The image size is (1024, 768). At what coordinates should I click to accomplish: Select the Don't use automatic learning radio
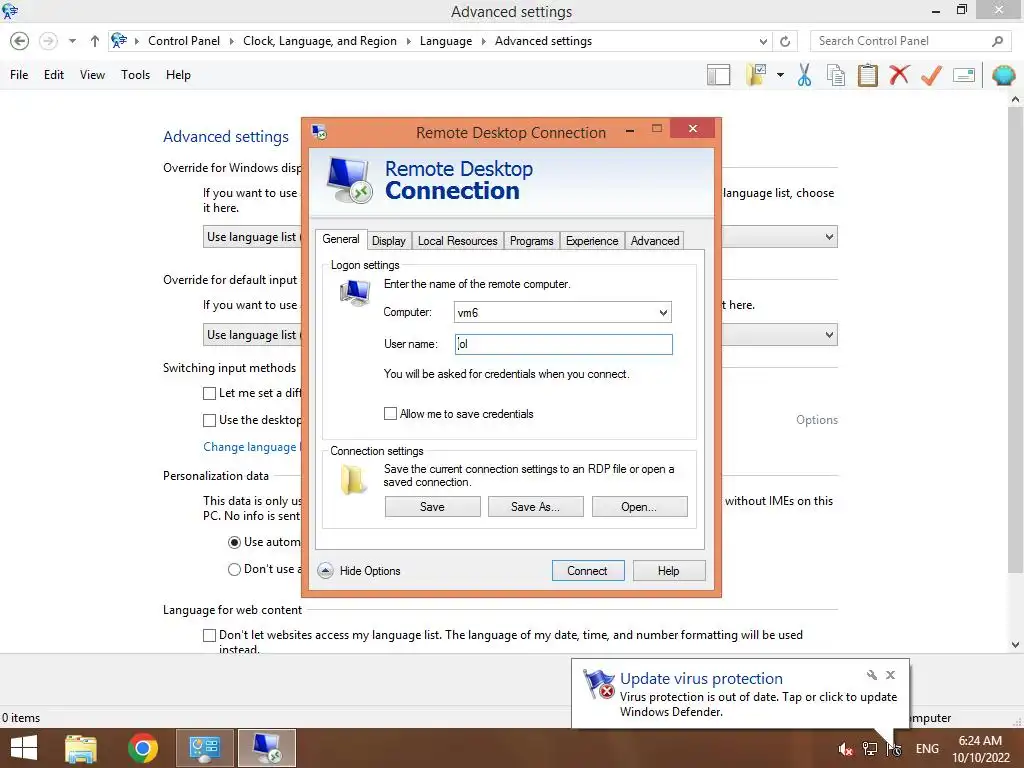pyautogui.click(x=234, y=569)
